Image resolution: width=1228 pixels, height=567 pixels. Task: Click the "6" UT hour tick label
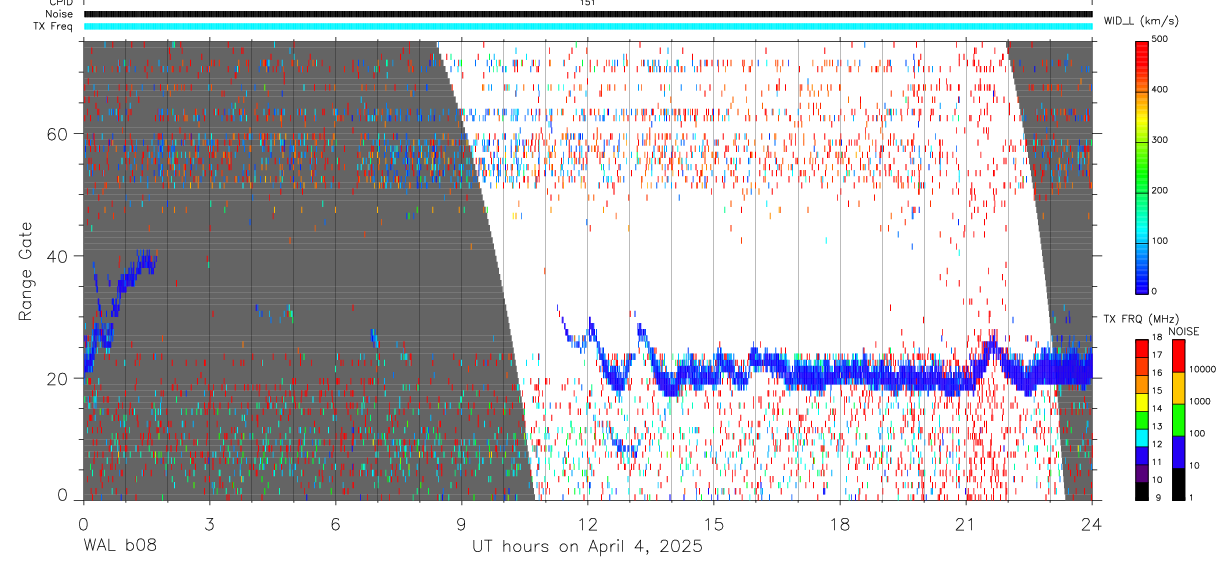[x=336, y=523]
